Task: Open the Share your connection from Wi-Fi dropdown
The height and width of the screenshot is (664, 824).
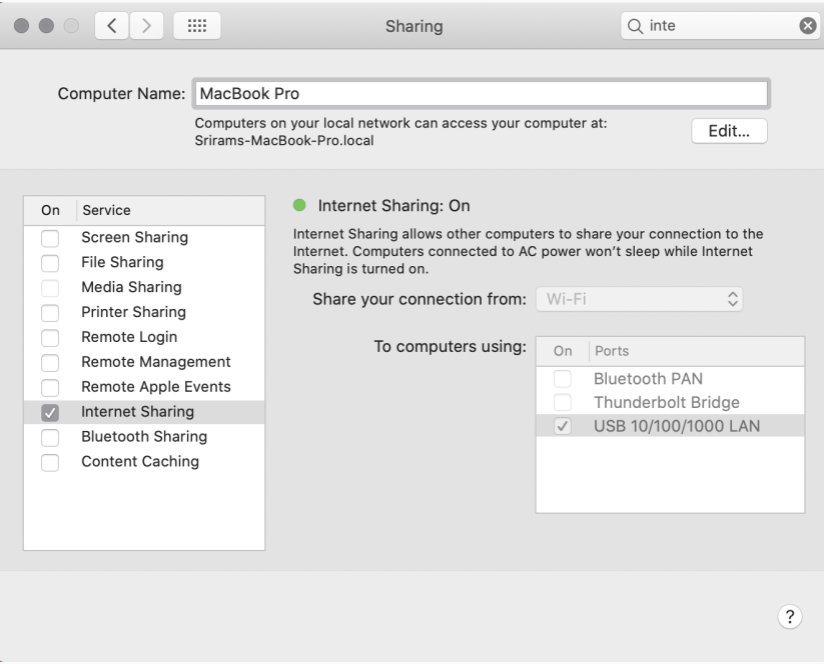Action: point(640,299)
